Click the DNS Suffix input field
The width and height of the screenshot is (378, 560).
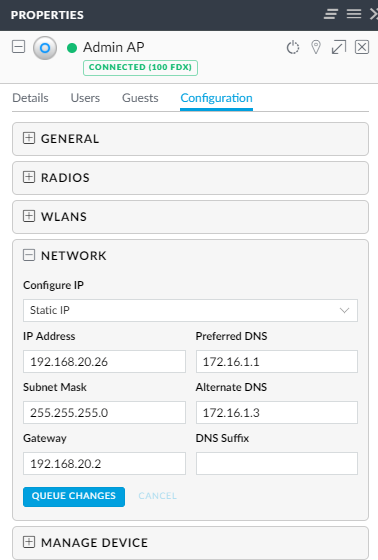tap(277, 464)
